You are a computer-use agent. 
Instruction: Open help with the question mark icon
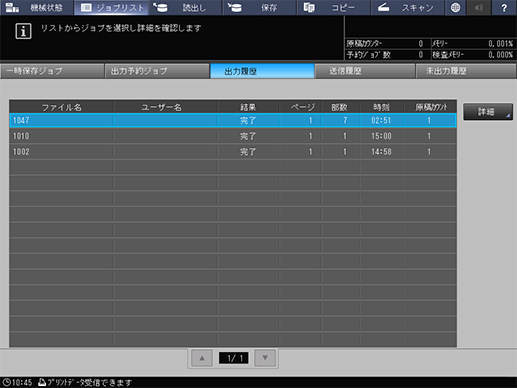(504, 8)
